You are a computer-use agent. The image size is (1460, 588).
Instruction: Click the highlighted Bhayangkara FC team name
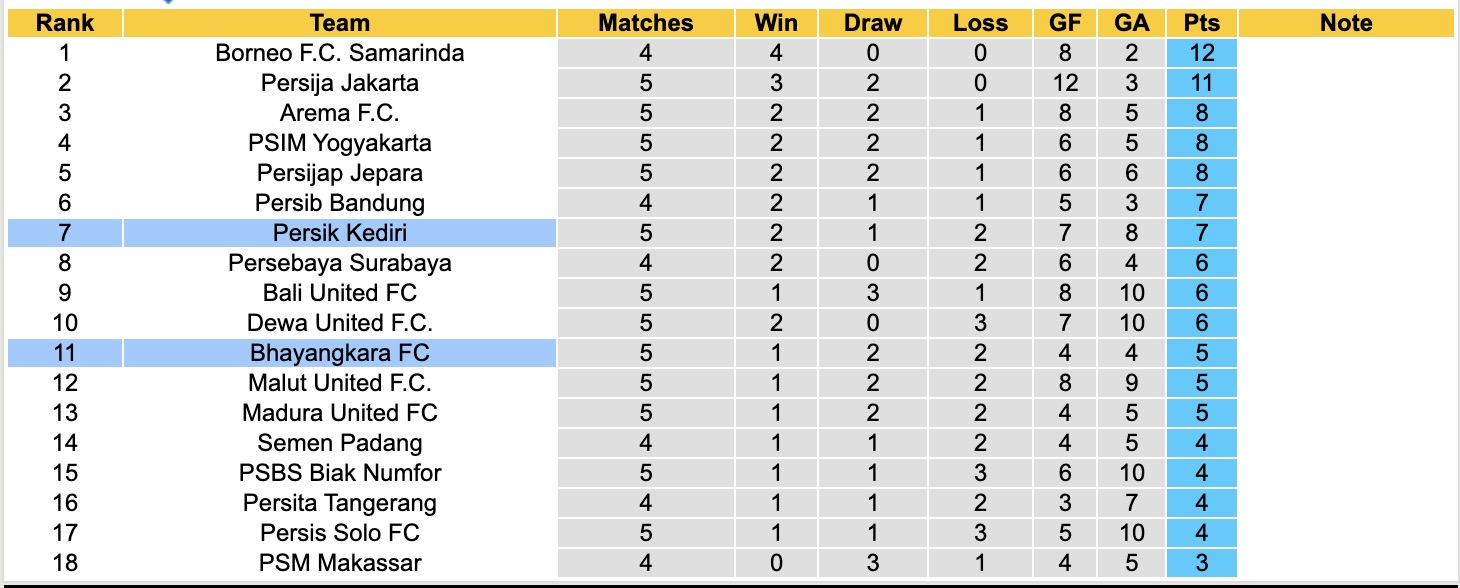[340, 353]
